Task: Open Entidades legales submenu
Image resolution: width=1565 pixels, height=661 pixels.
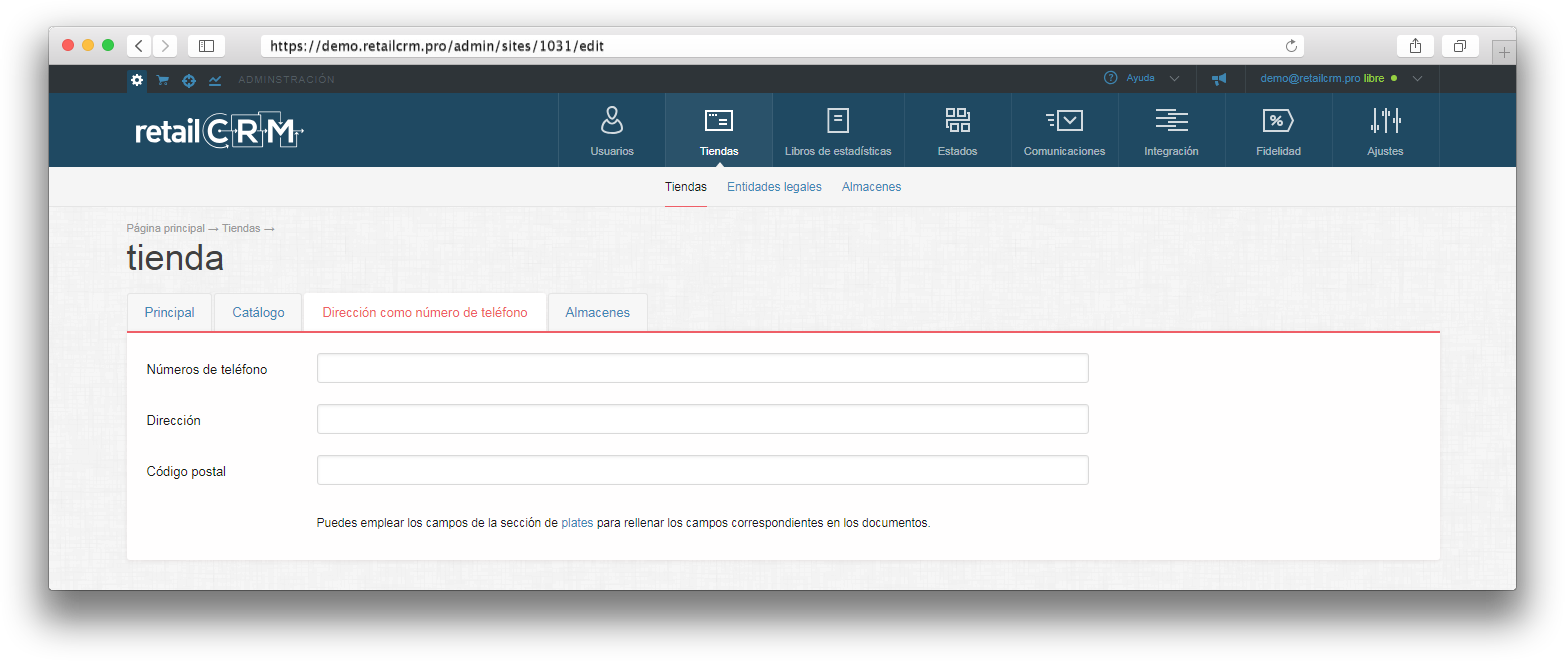Action: [x=774, y=187]
